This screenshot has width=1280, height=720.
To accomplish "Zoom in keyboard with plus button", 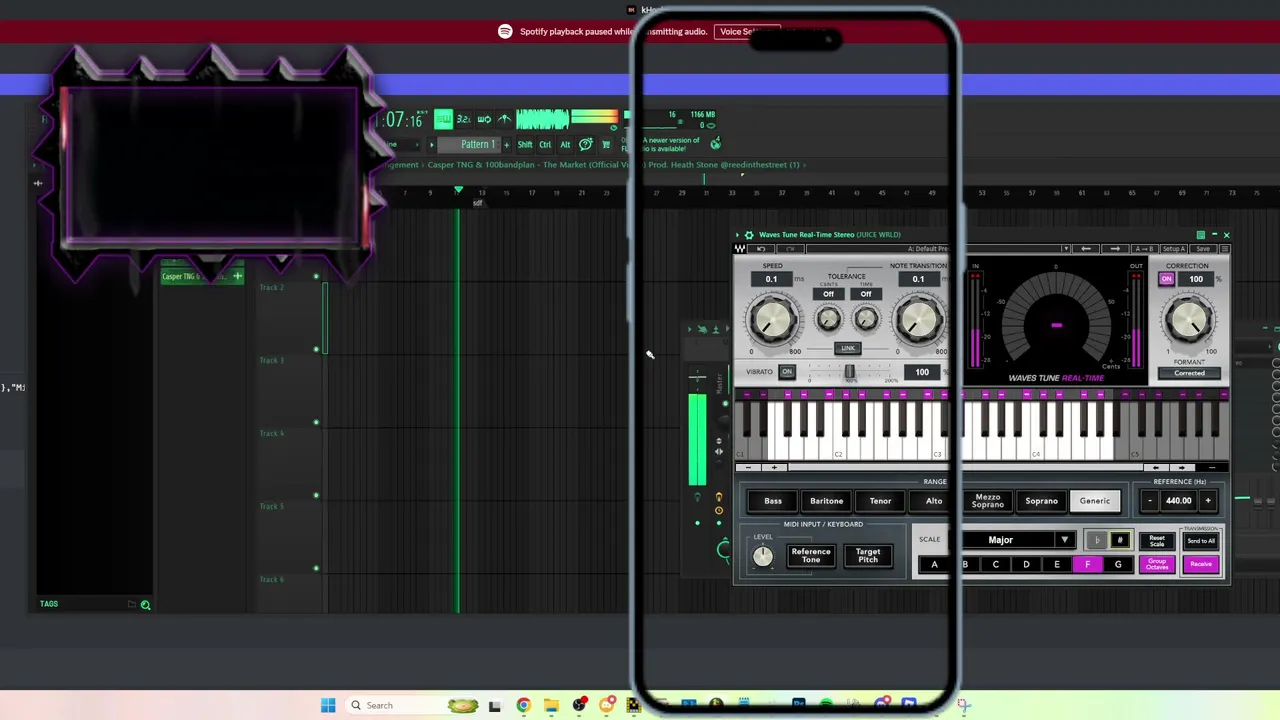I will click(774, 467).
